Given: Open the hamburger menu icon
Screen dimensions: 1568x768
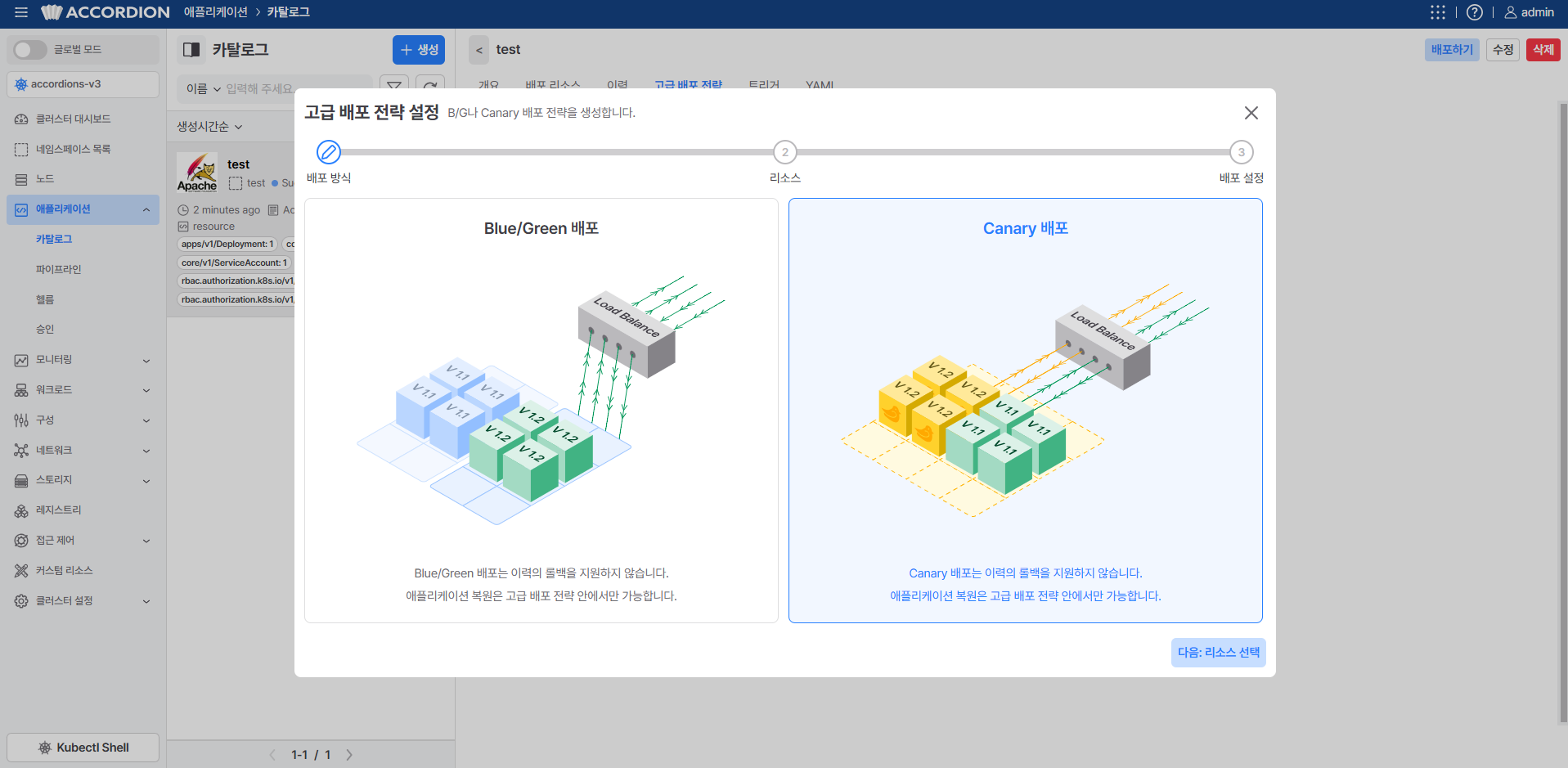Looking at the screenshot, I should tap(21, 12).
